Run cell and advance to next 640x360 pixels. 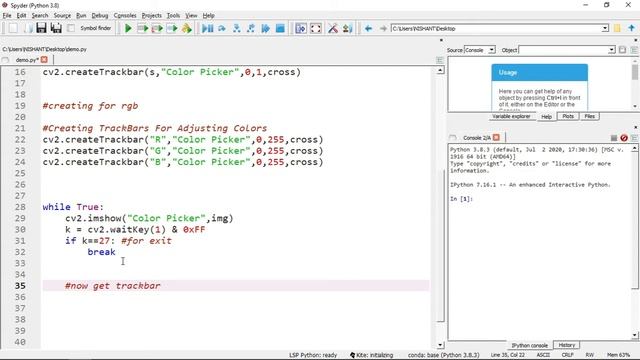[157, 28]
